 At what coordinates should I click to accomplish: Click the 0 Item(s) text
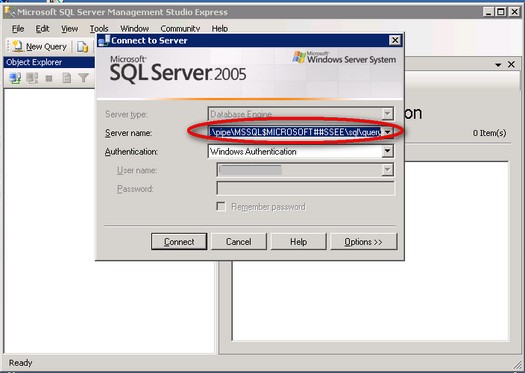pos(490,133)
